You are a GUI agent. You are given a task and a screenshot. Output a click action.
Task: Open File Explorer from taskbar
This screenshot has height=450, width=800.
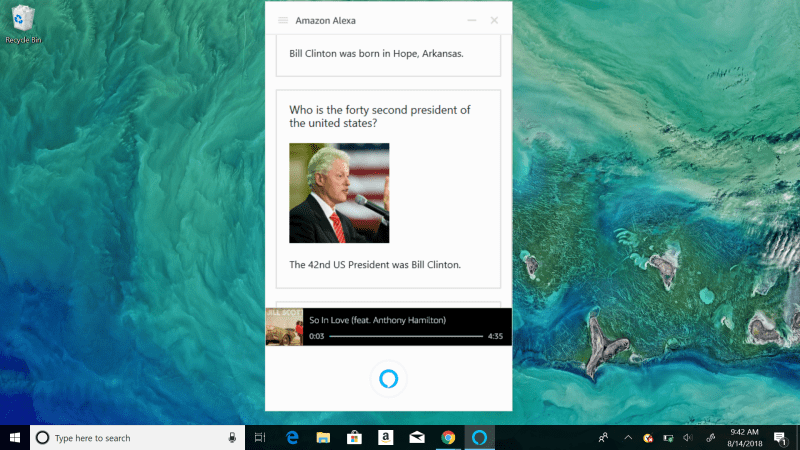pos(323,438)
